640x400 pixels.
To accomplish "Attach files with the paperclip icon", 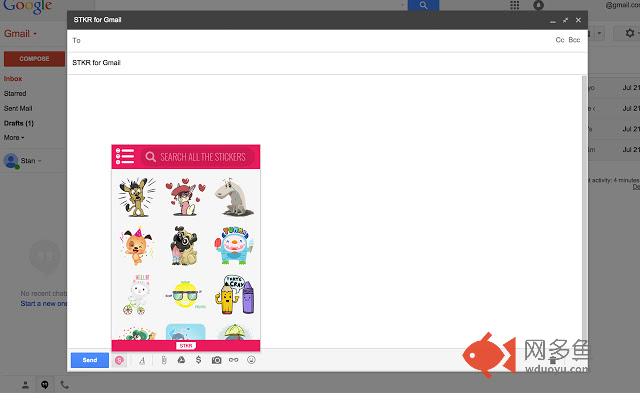I will 164,360.
